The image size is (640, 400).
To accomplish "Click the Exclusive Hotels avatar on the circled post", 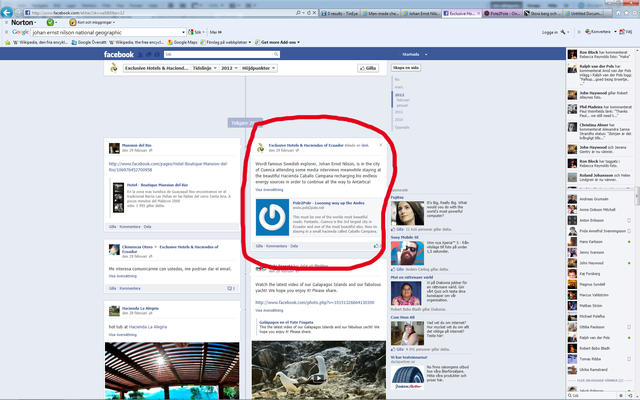I will tap(260, 148).
